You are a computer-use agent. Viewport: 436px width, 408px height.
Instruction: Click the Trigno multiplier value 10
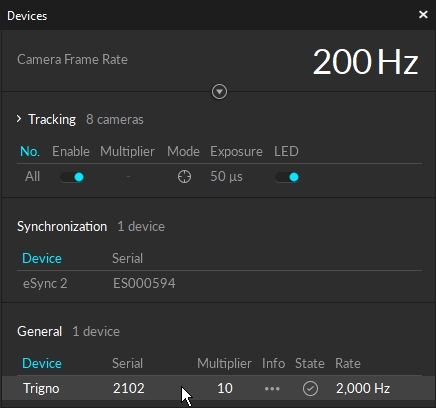click(225, 388)
